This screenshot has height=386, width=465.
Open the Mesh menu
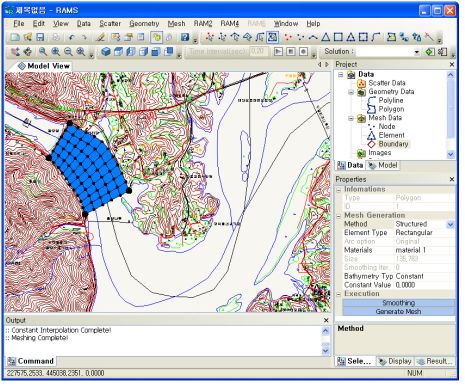(176, 24)
